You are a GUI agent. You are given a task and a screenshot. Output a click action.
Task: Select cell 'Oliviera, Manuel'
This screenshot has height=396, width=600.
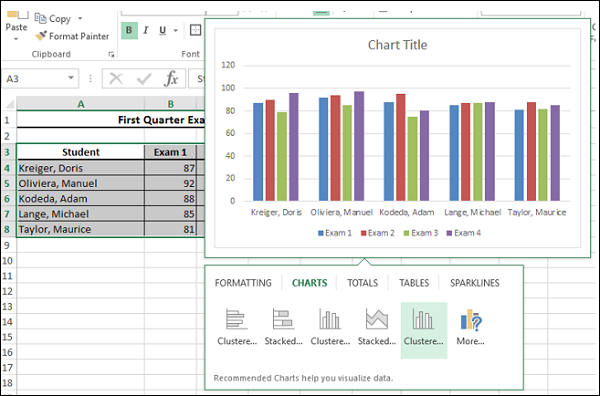click(80, 183)
